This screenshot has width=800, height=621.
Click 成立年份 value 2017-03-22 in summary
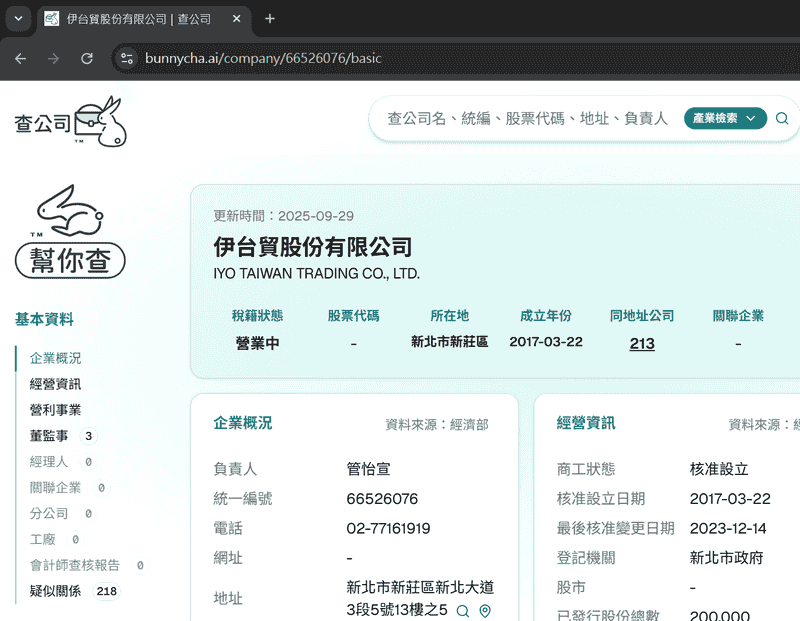(x=546, y=341)
